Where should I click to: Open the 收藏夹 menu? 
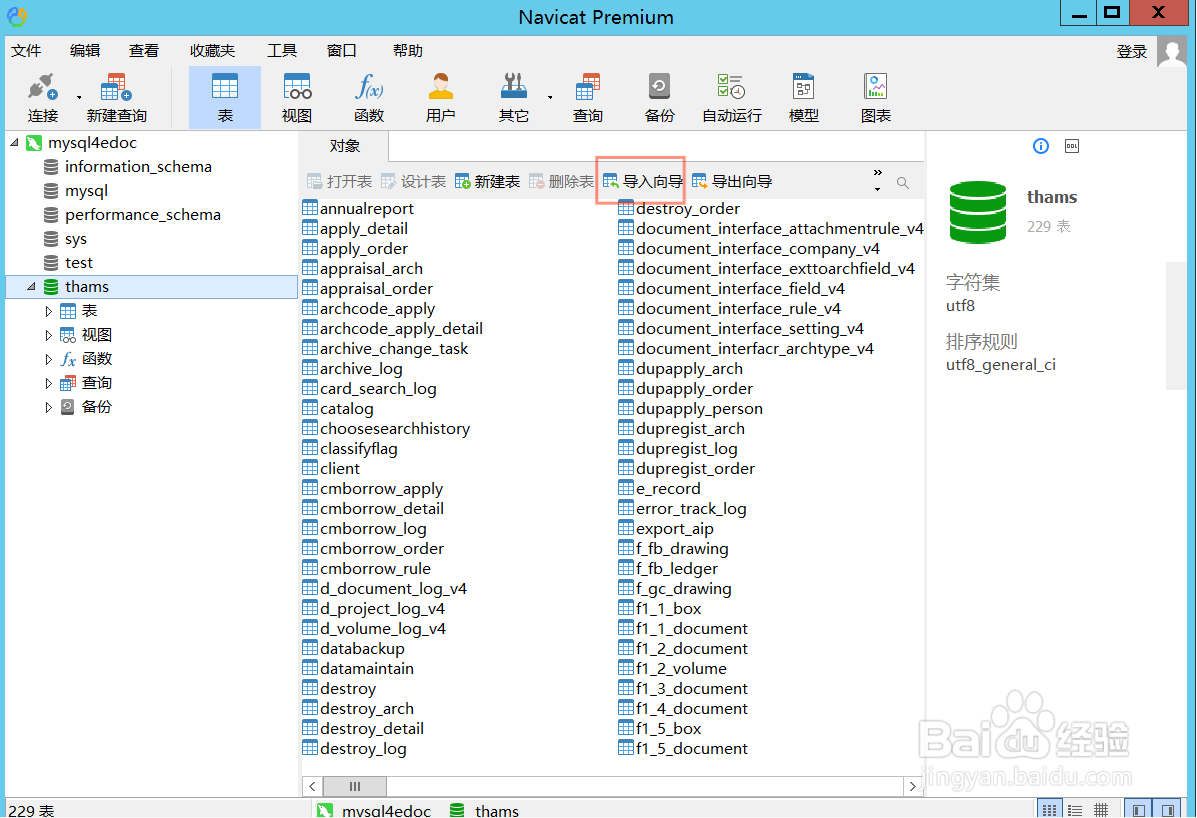click(212, 50)
